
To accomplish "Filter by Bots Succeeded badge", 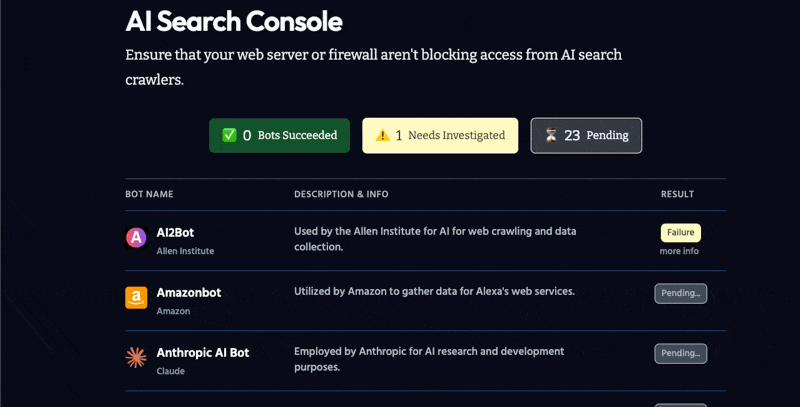I will [x=280, y=136].
